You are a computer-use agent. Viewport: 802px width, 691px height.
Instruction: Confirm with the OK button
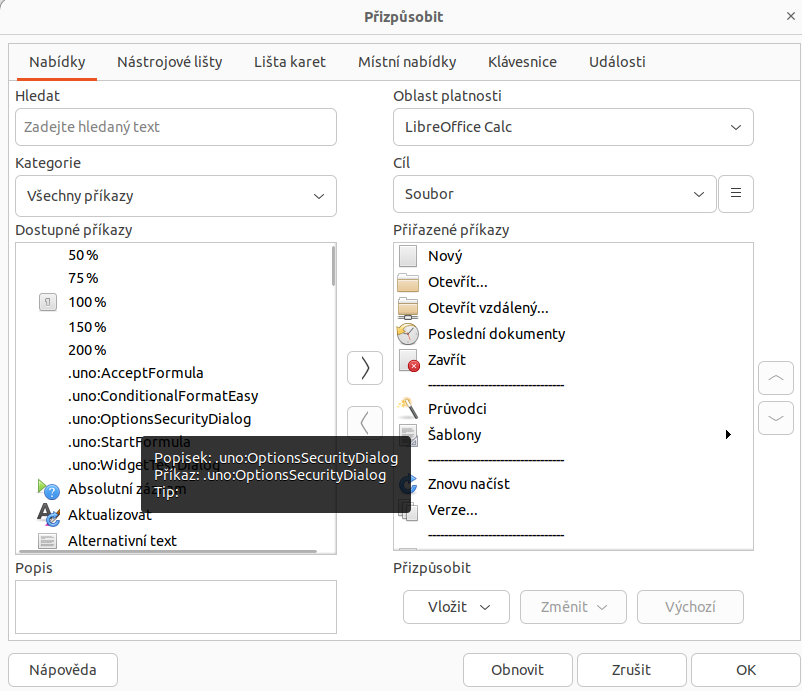tap(746, 670)
